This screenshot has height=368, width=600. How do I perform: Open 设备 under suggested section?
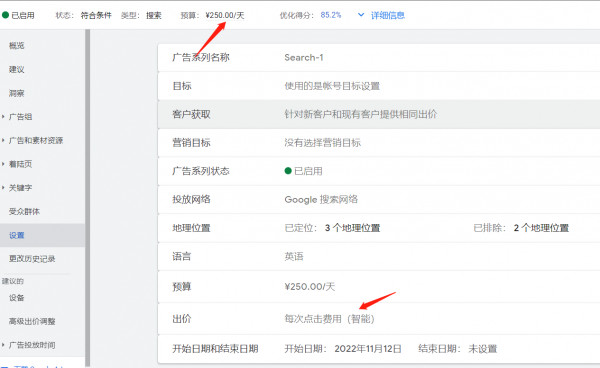(x=16, y=298)
